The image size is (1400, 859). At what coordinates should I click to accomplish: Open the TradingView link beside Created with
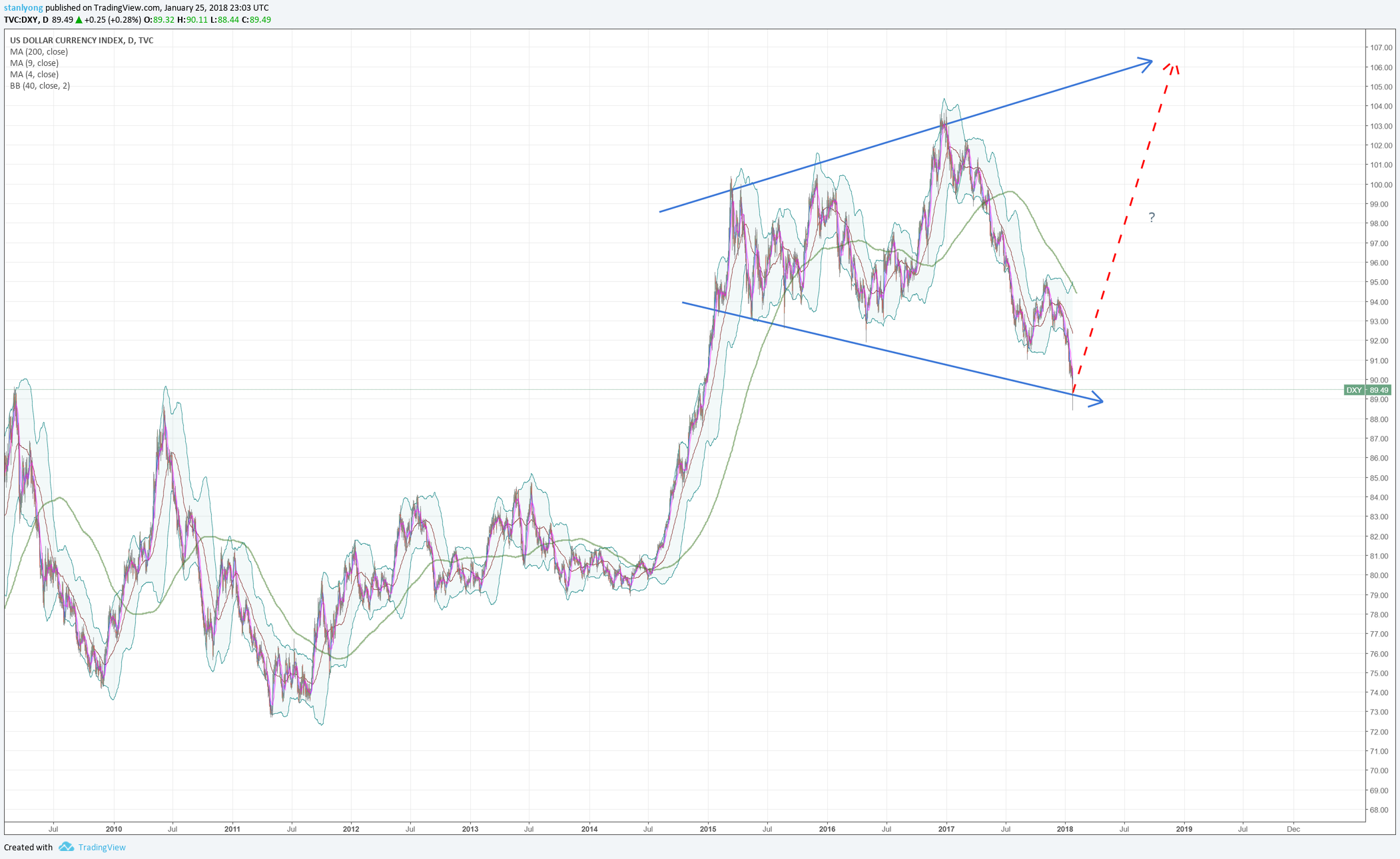click(x=102, y=847)
